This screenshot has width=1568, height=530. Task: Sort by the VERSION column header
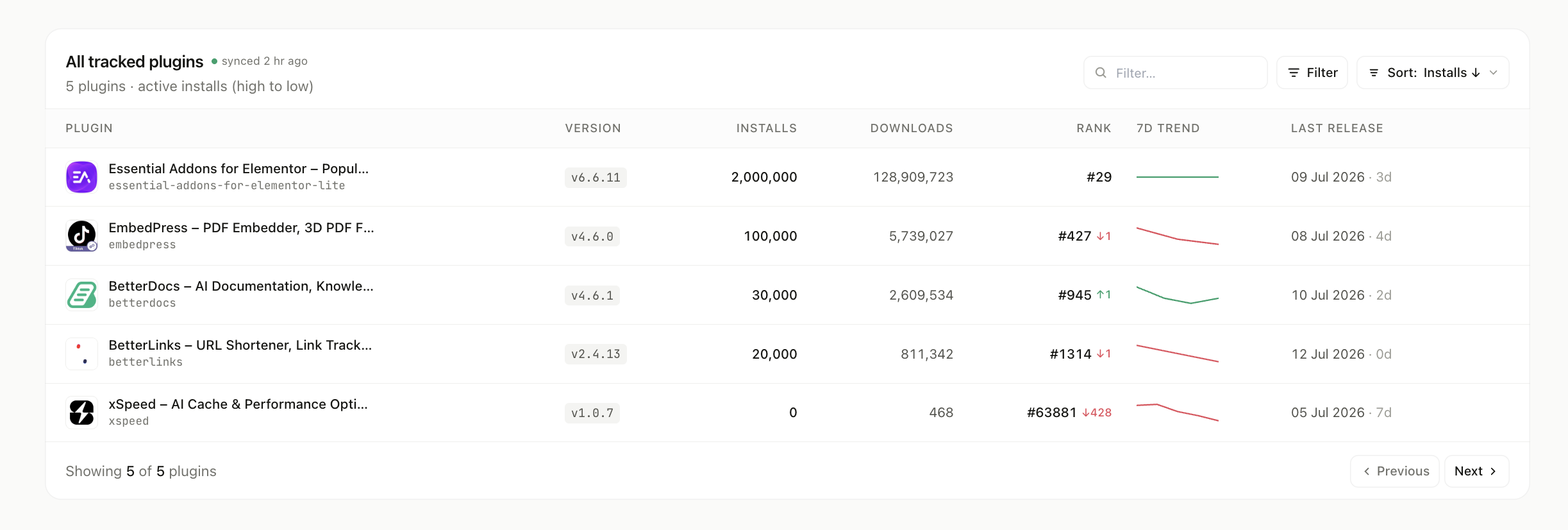[x=593, y=128]
